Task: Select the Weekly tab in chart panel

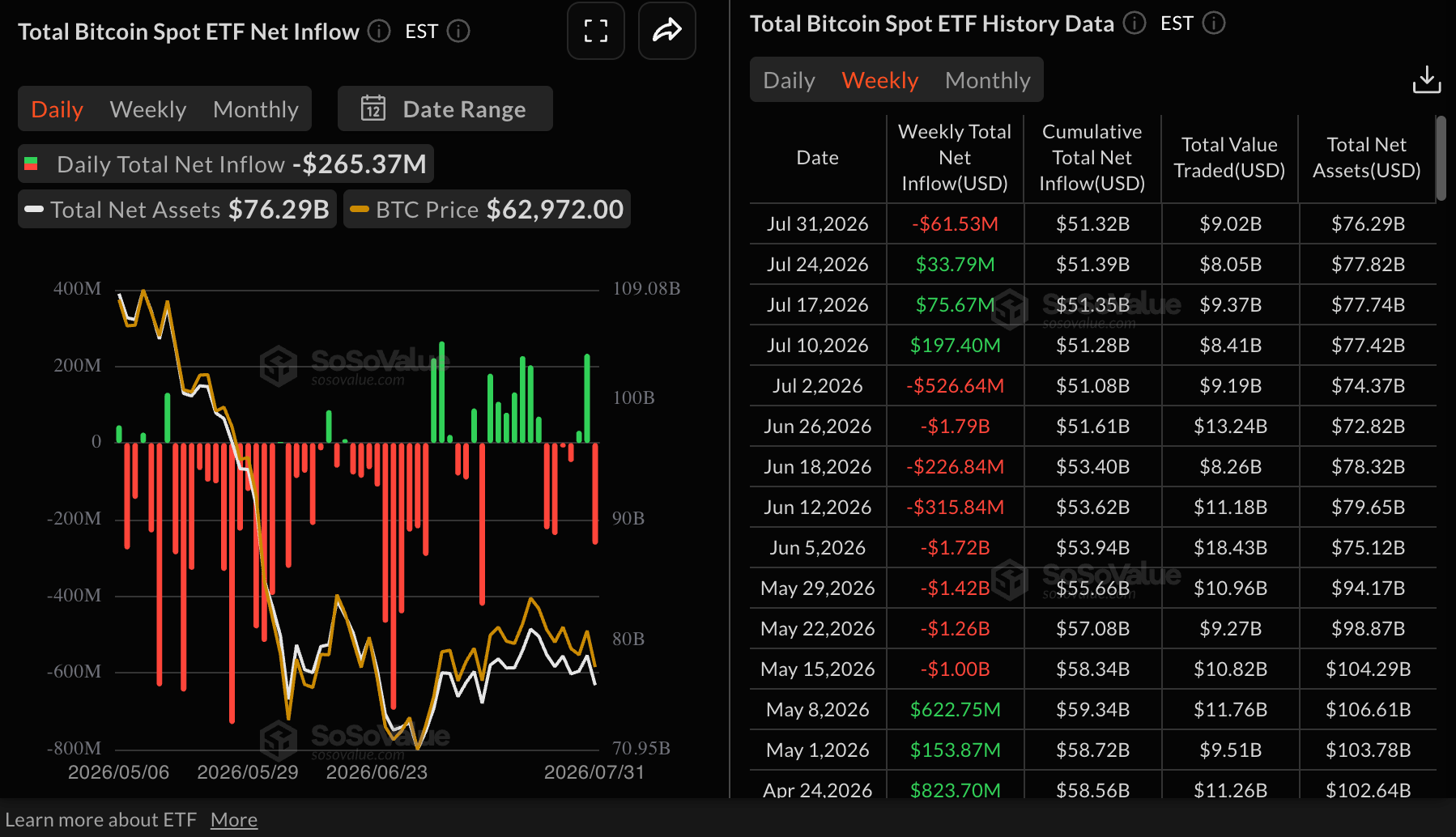Action: pos(148,109)
